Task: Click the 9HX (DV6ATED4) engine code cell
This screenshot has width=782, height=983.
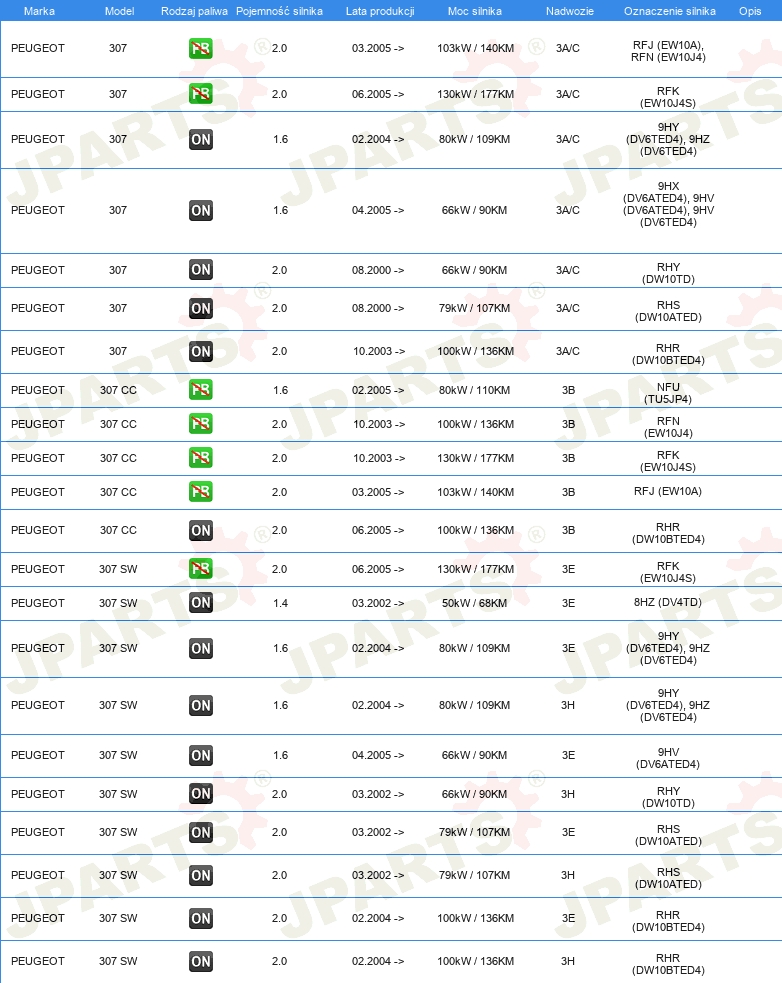Action: pos(668,204)
